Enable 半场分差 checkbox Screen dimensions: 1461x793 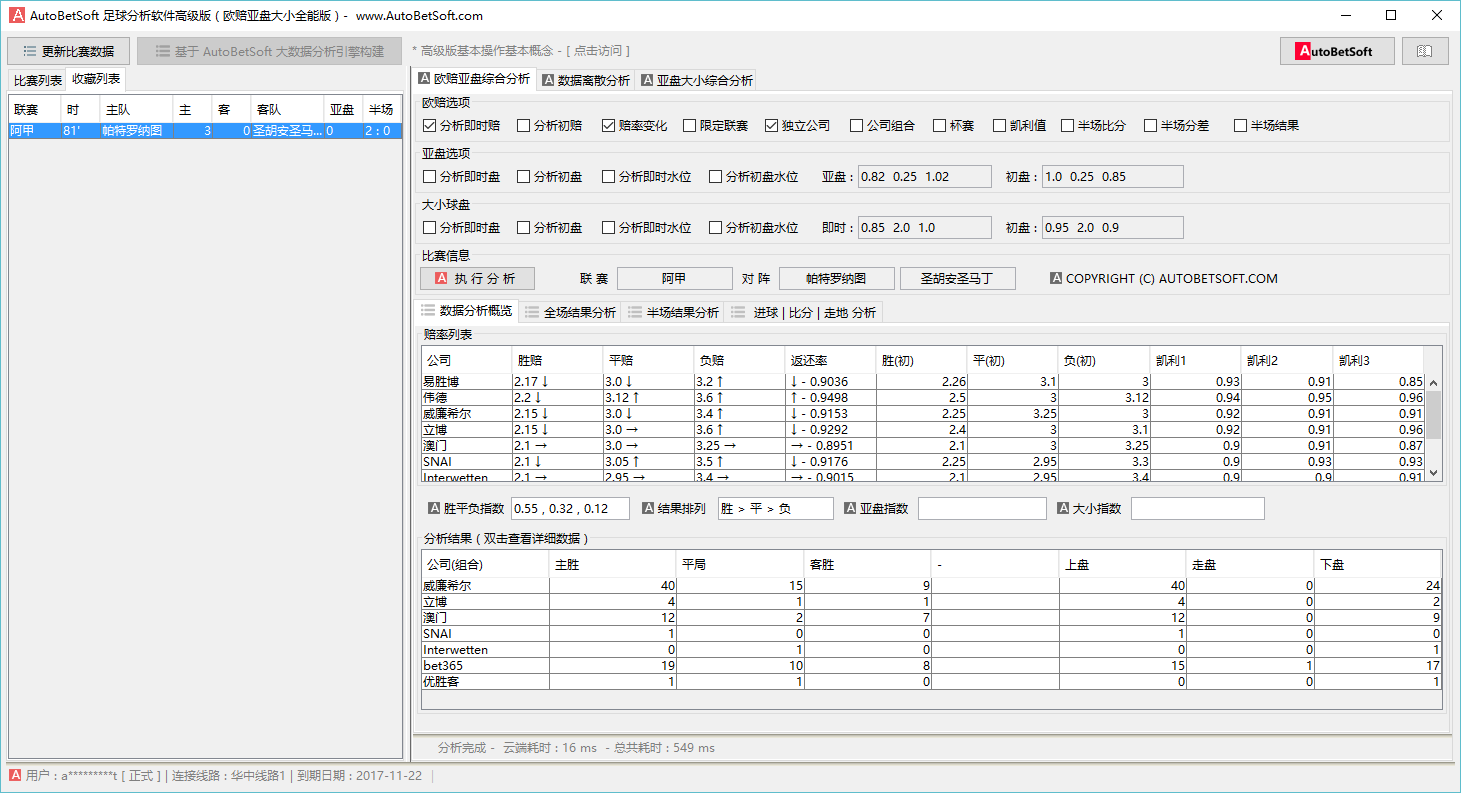click(1151, 126)
